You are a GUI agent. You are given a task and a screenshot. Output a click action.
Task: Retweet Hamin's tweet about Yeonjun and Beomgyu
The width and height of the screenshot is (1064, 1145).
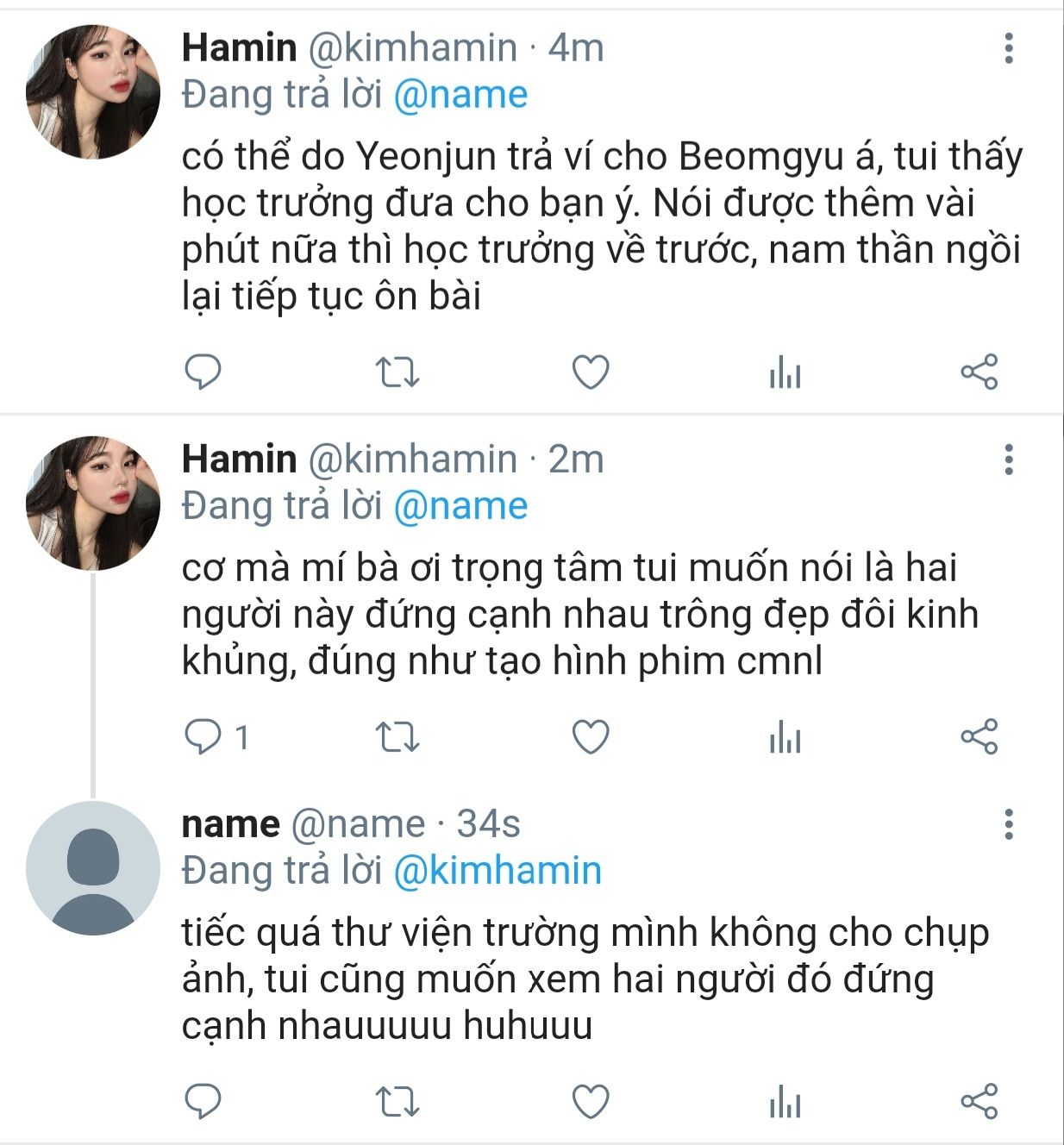[397, 372]
